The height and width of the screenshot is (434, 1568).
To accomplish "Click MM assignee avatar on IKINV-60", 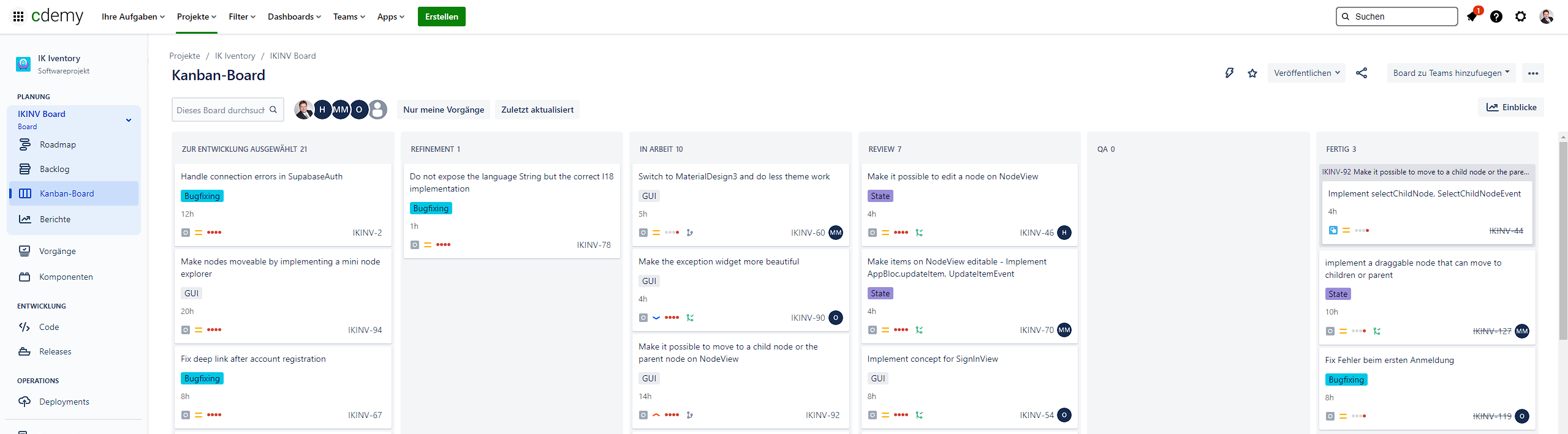I will 836,233.
